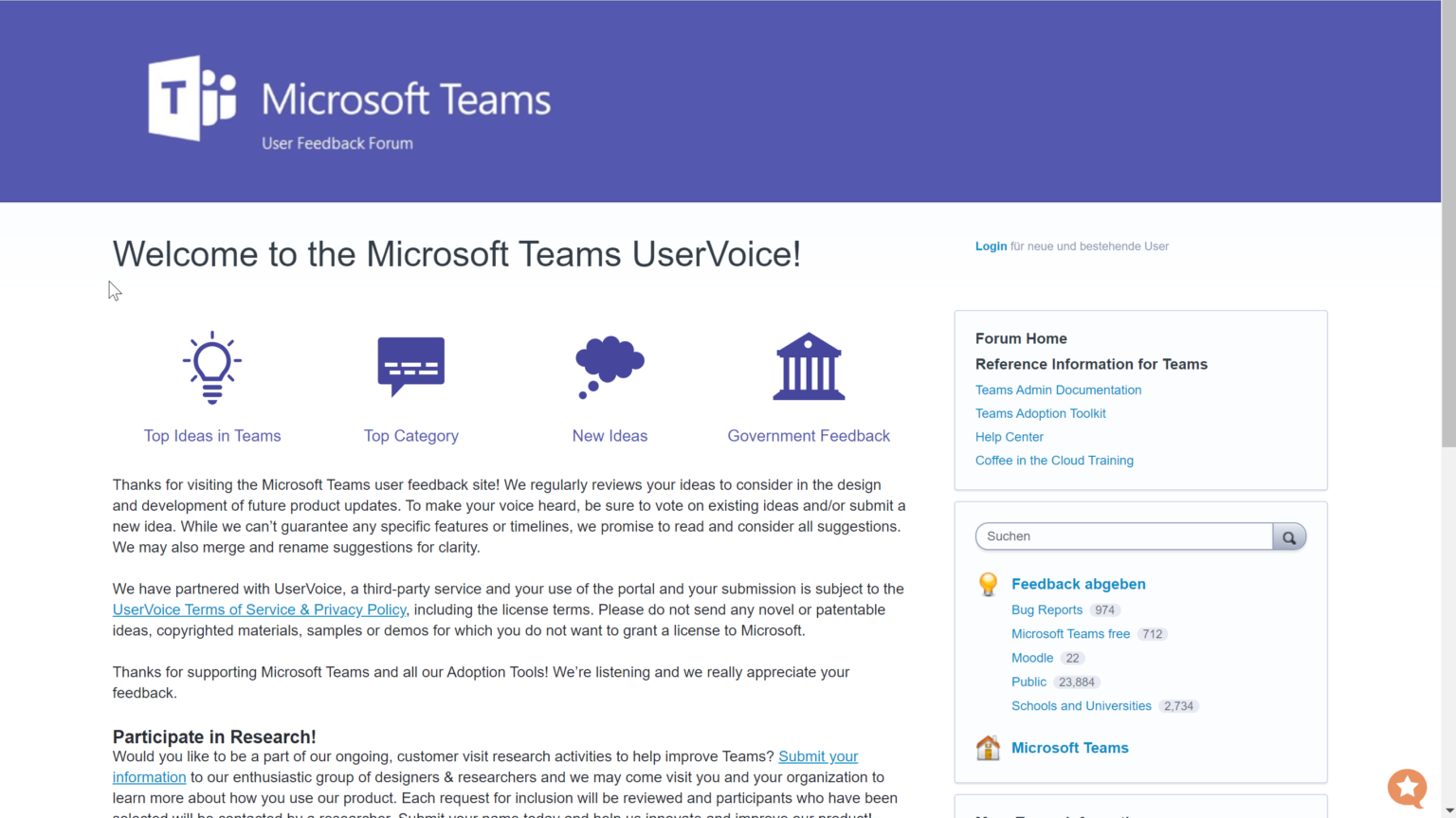Open Coffee in the Cloud Training
Image resolution: width=1456 pixels, height=818 pixels.
[x=1054, y=460]
